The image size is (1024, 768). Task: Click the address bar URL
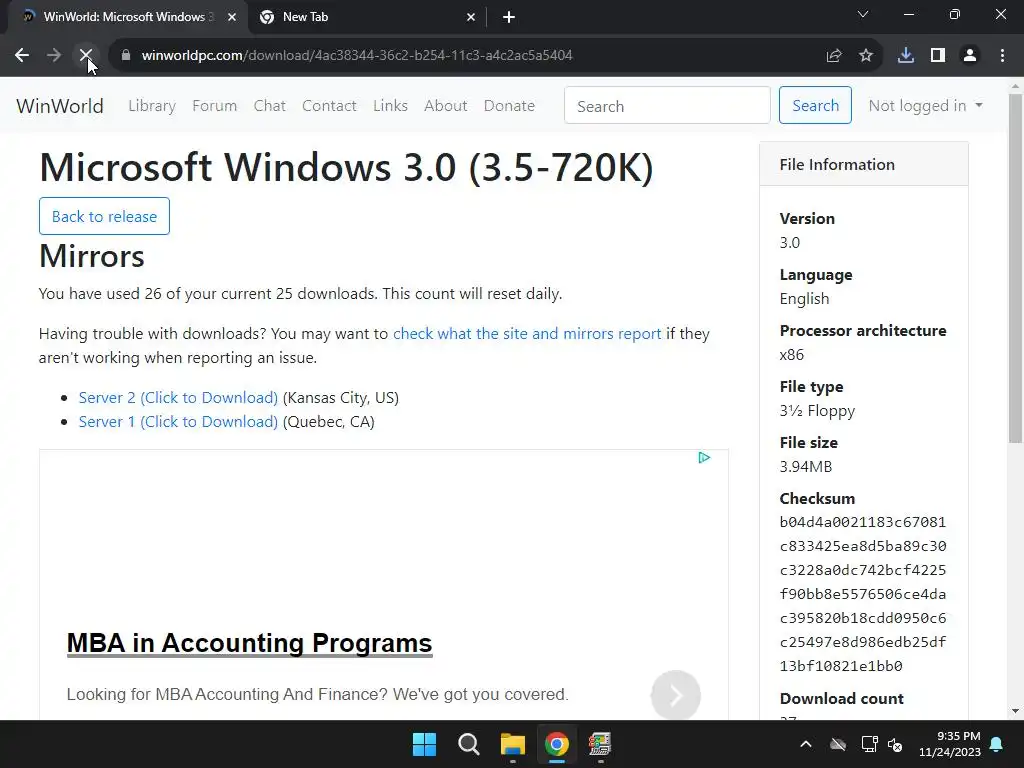point(357,56)
